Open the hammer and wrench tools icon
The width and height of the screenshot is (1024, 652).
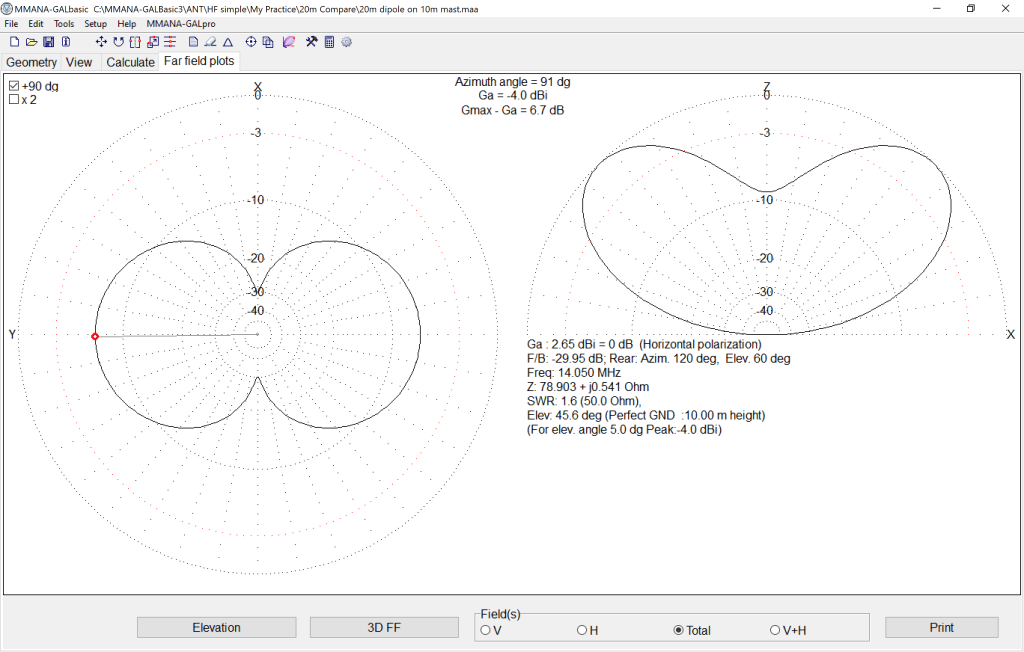[x=311, y=42]
